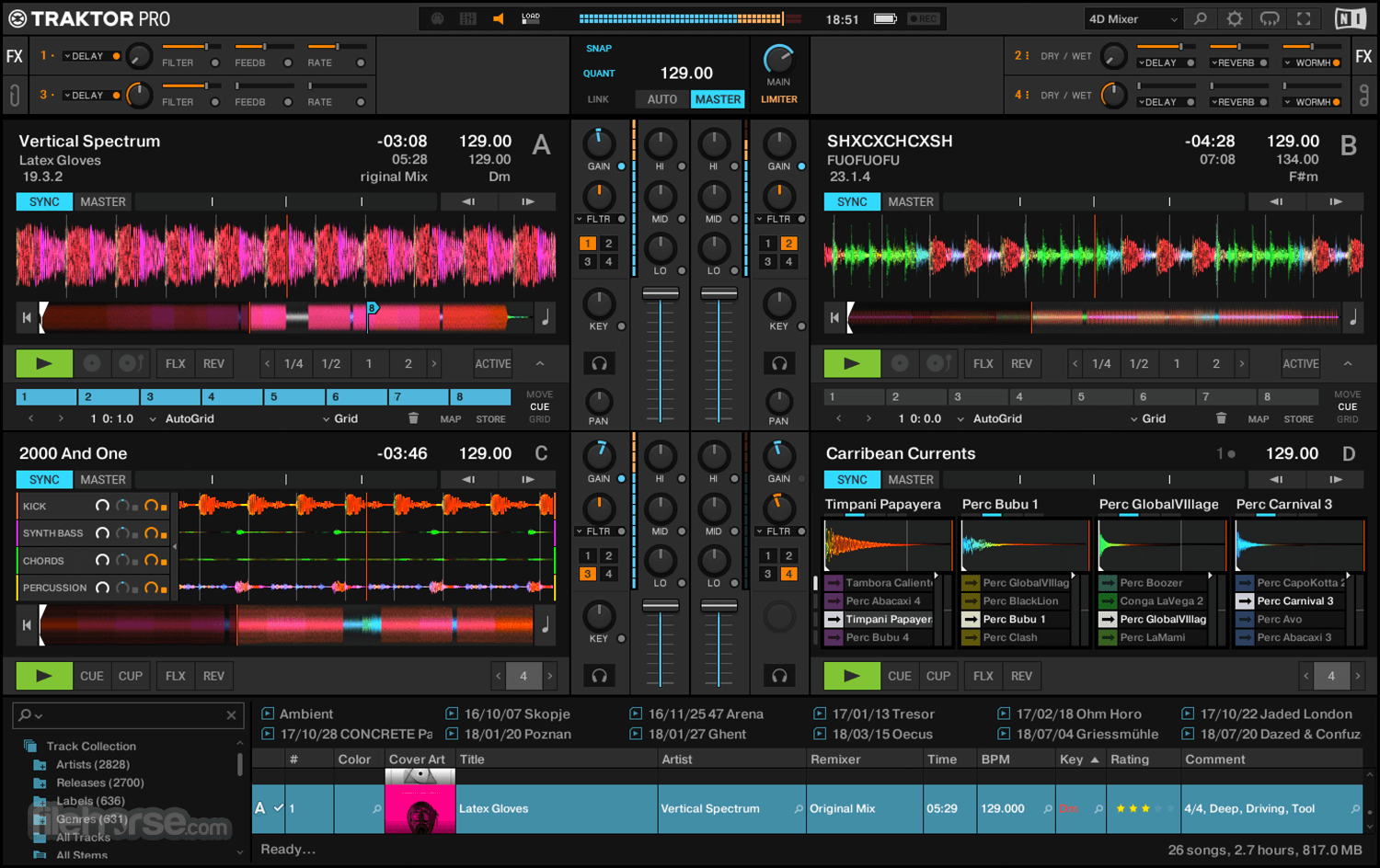Toggle fullscreen mode icon in the header

(x=1305, y=17)
